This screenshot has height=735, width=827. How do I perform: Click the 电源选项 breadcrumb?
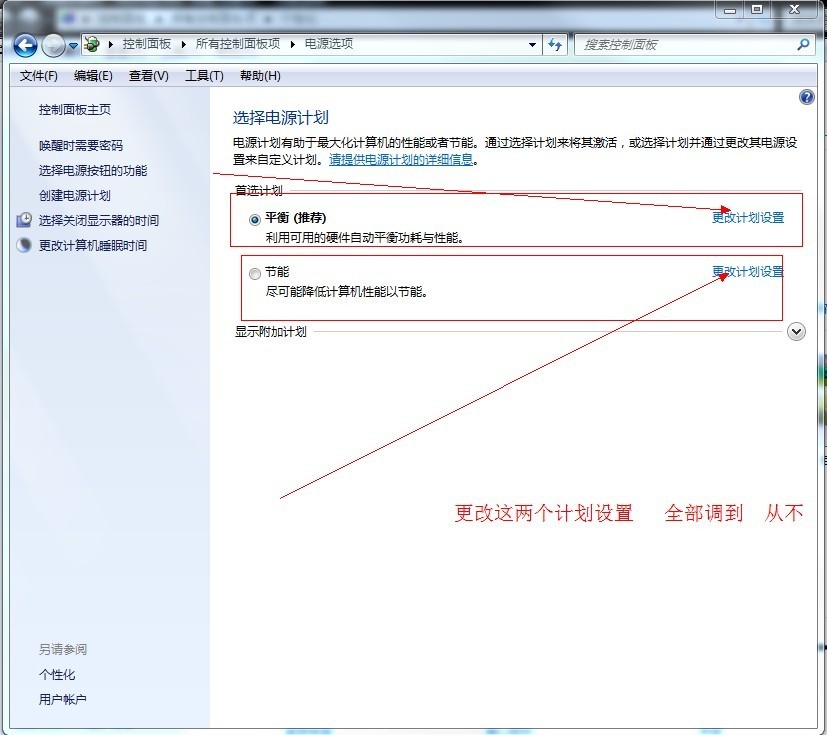click(329, 44)
